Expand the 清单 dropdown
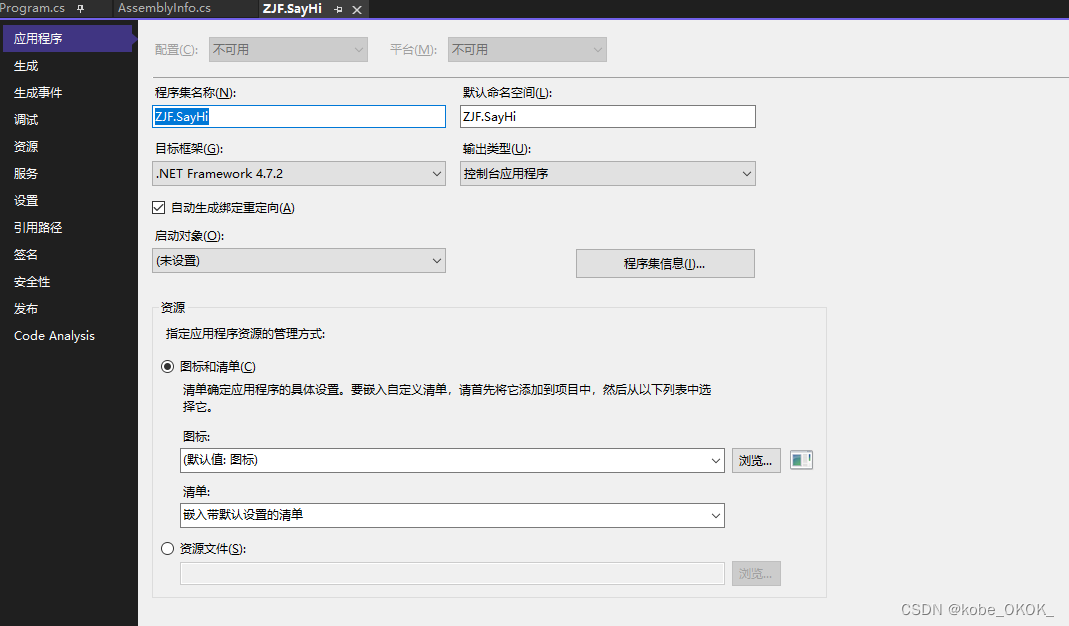1069x626 pixels. click(452, 516)
